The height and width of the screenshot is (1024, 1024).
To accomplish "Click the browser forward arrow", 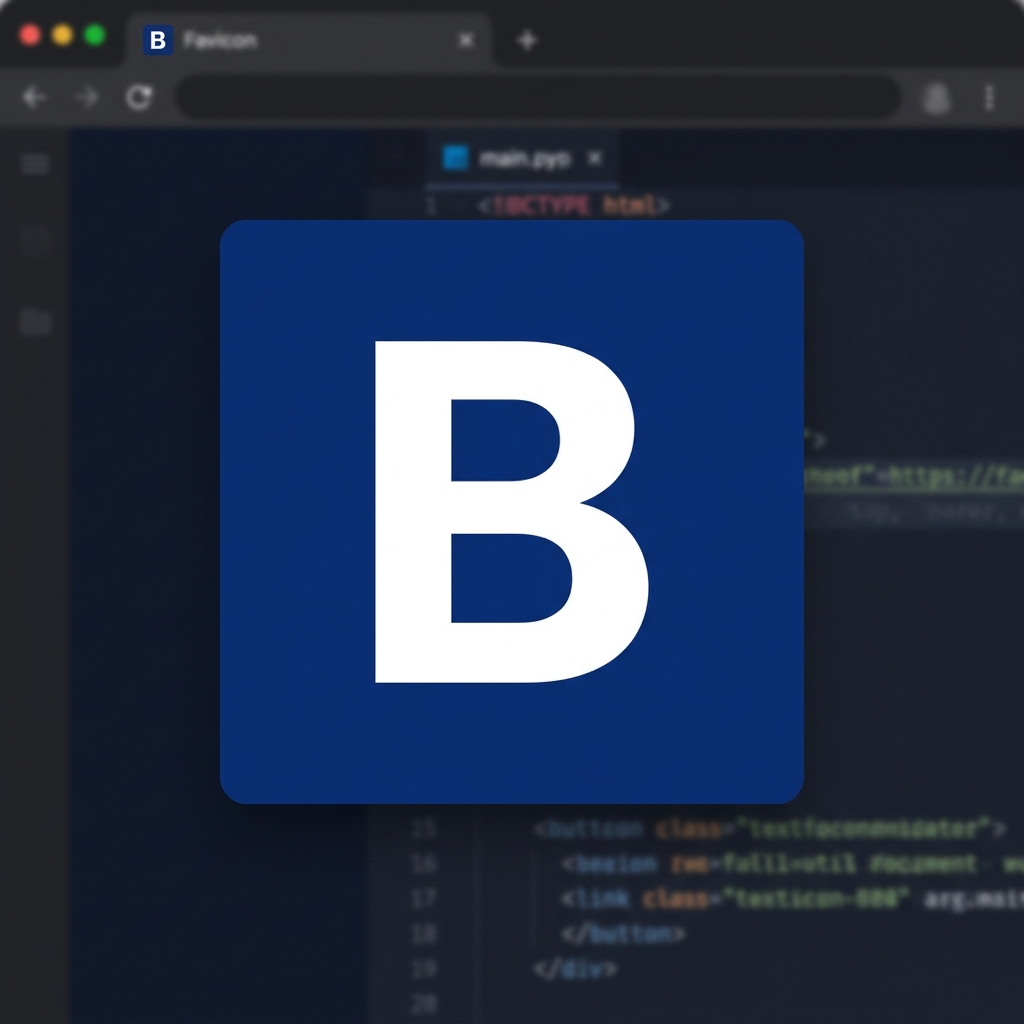I will click(87, 97).
